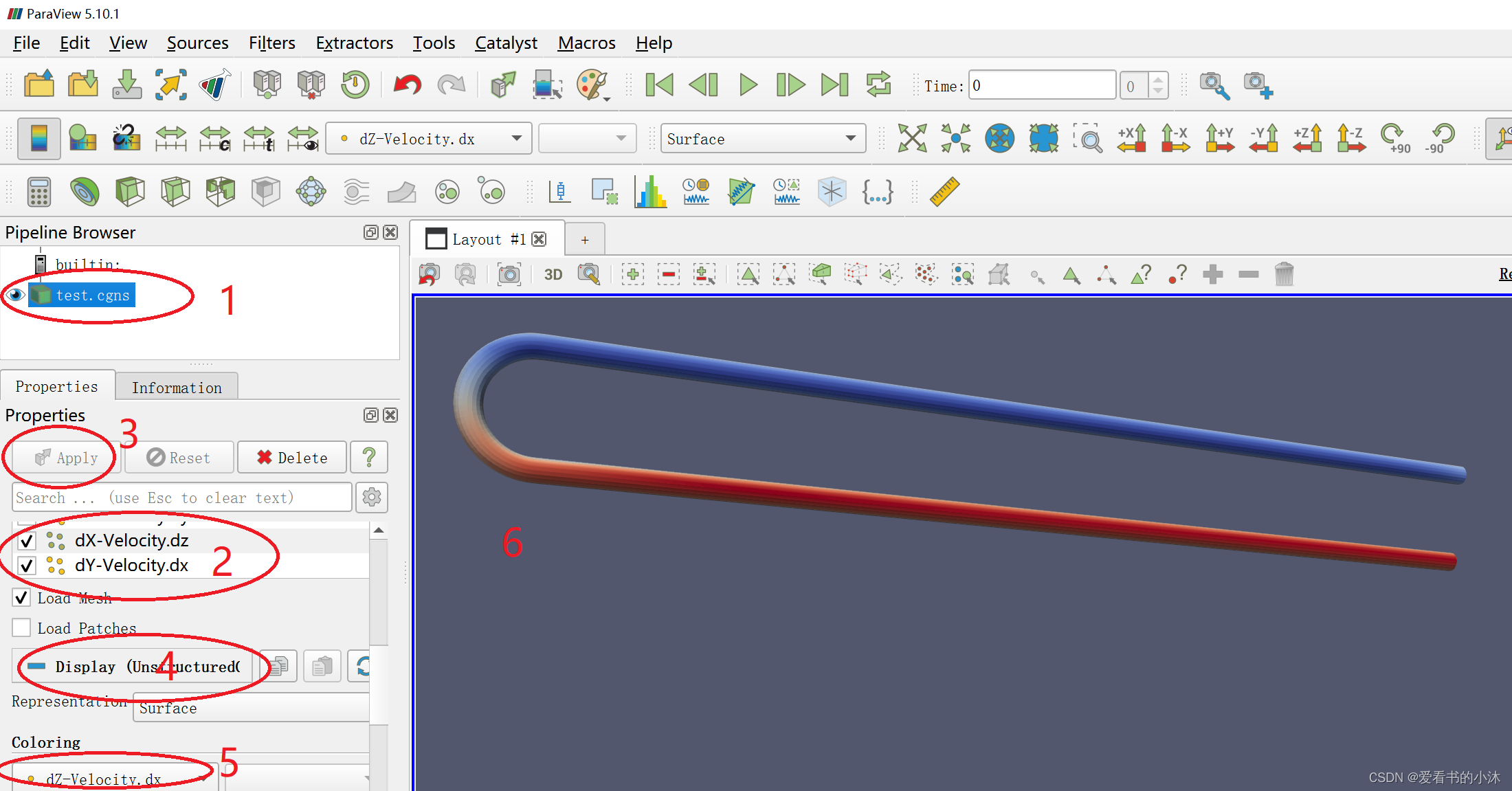This screenshot has height=791, width=1512.
Task: Click the Calculator filter icon
Action: click(x=39, y=192)
